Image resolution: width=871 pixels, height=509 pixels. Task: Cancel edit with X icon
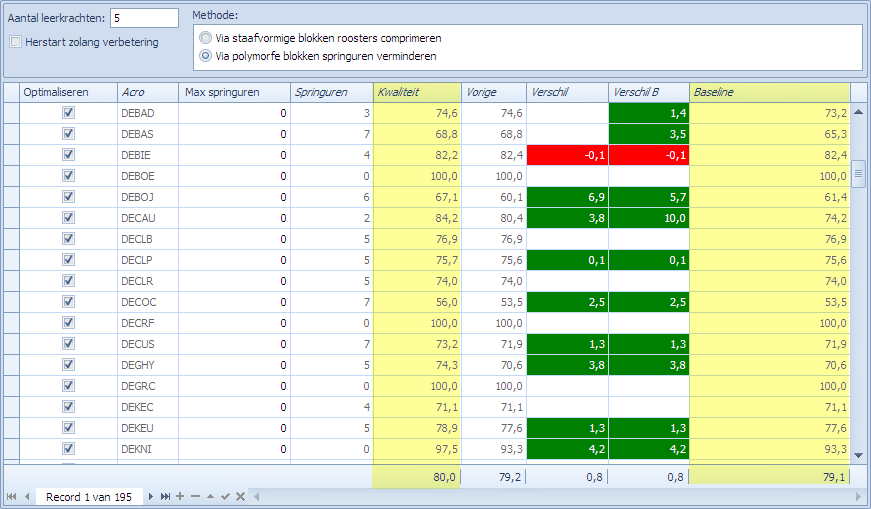point(240,497)
